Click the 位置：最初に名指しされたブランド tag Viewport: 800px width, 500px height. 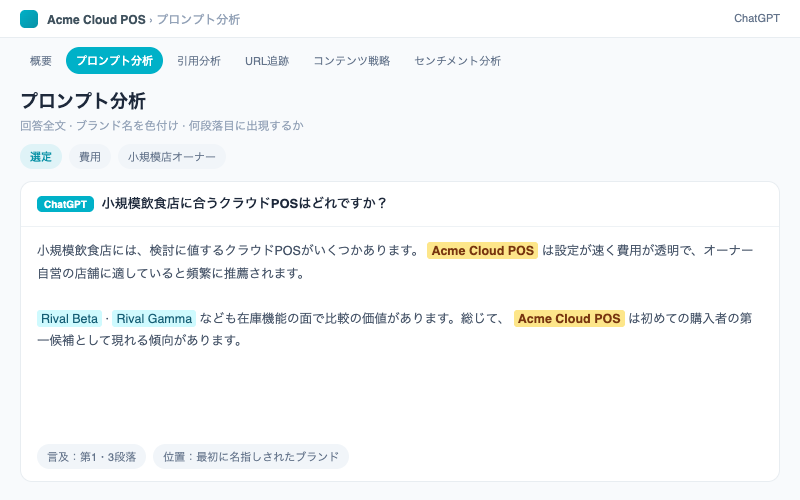[x=251, y=457]
